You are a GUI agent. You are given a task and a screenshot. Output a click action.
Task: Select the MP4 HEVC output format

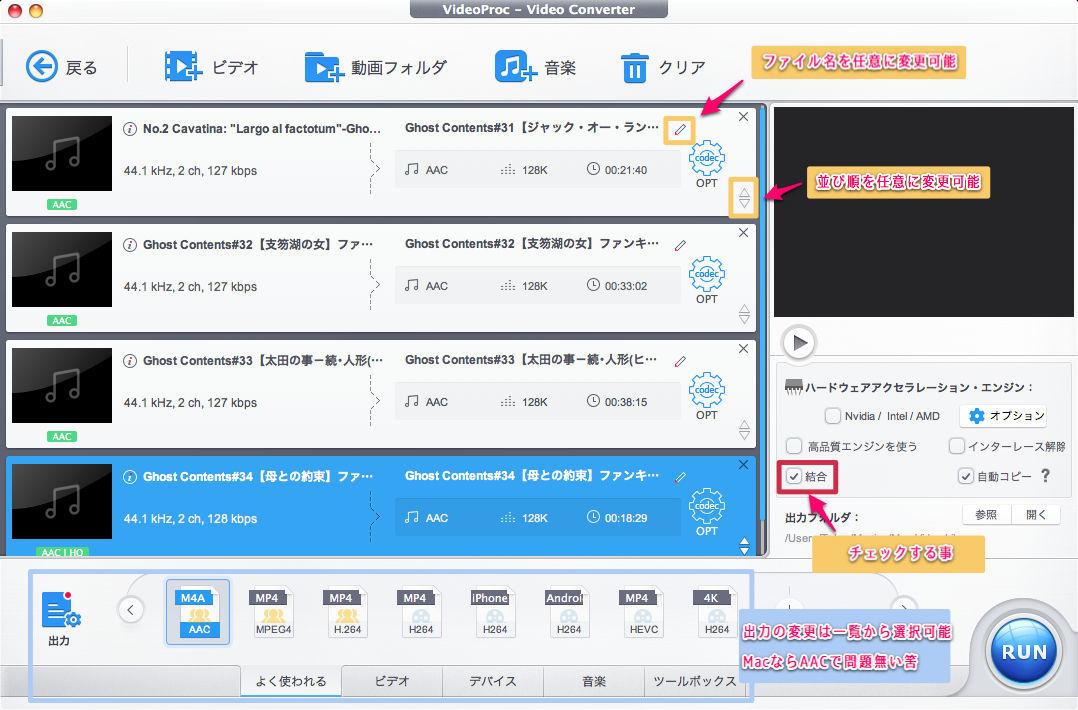point(644,612)
